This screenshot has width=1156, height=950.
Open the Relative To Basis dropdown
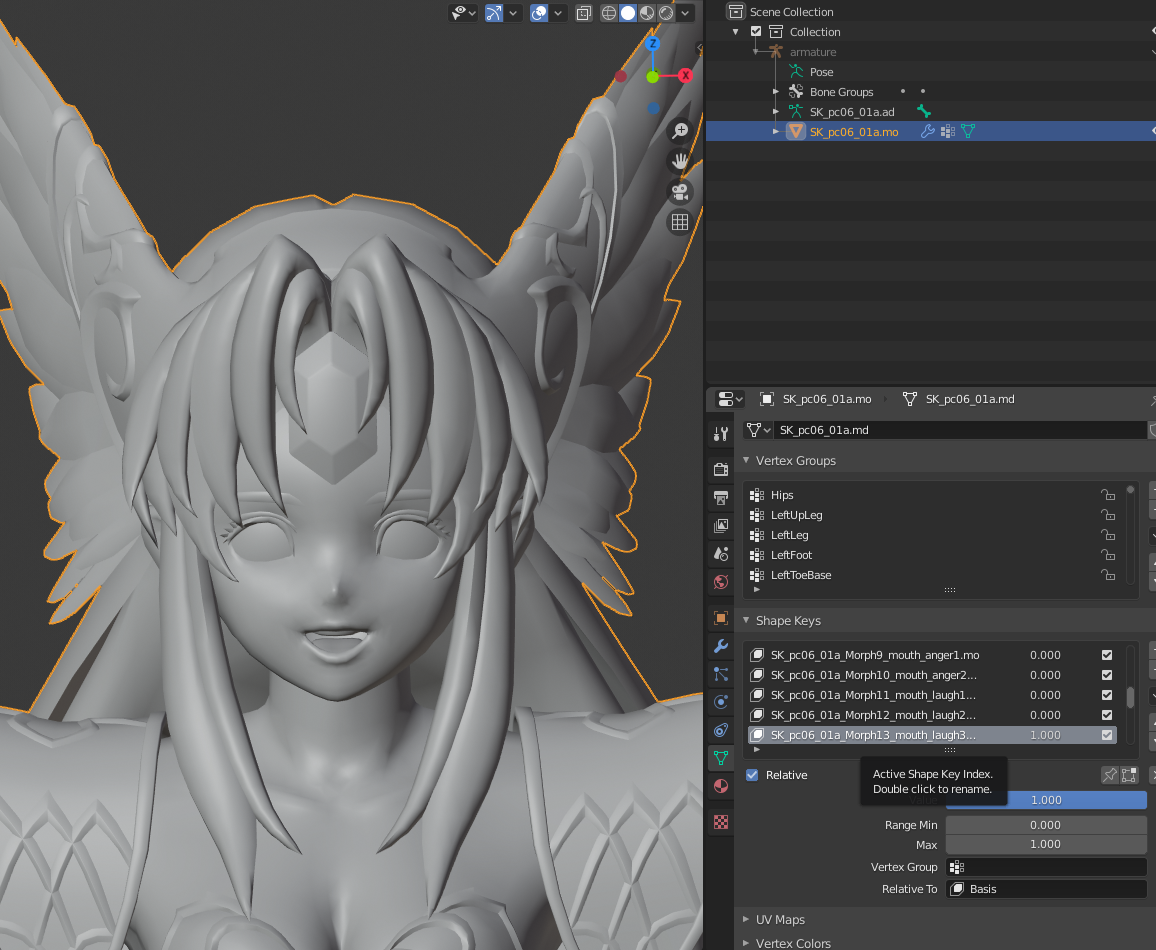(x=1046, y=889)
